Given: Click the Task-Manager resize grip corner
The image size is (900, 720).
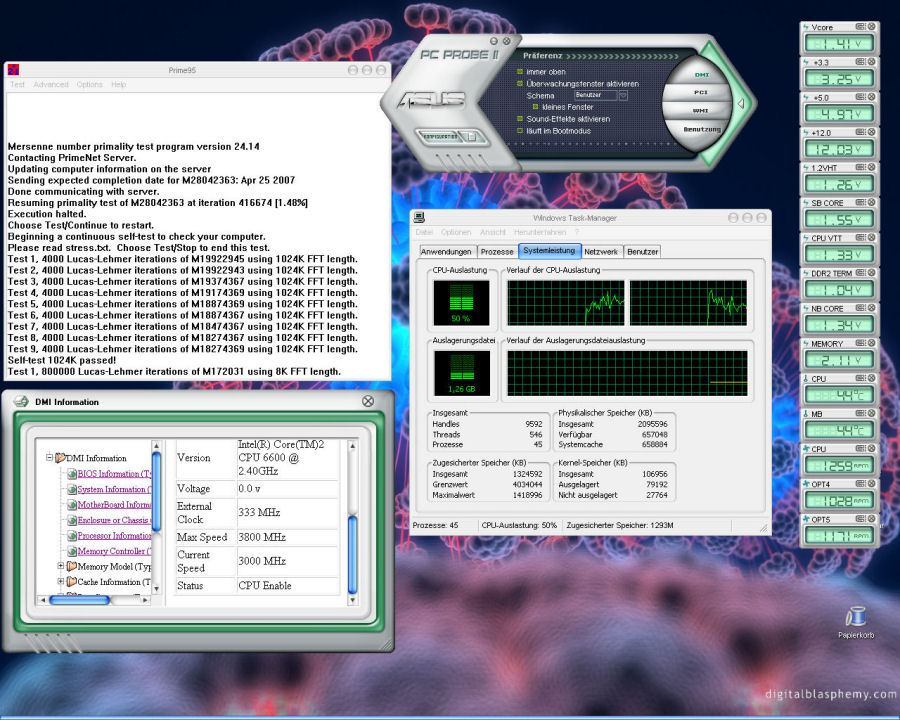Looking at the screenshot, I should coord(763,528).
